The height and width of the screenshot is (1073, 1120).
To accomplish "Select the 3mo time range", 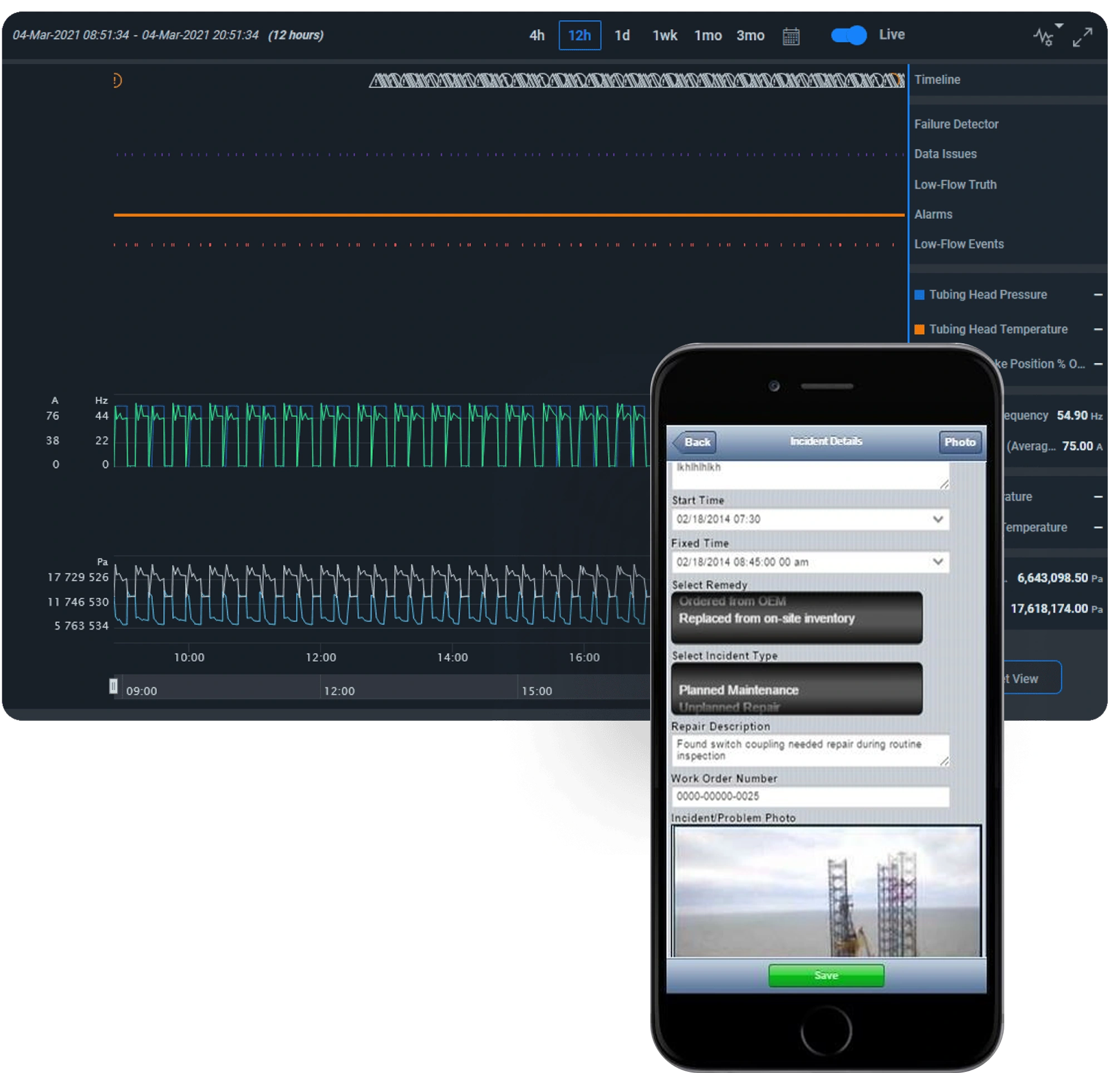I will (750, 36).
